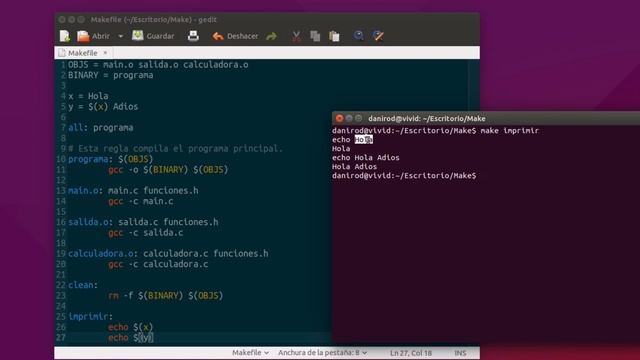Undo last change with Deshacer
The image size is (640, 360).
[x=235, y=36]
